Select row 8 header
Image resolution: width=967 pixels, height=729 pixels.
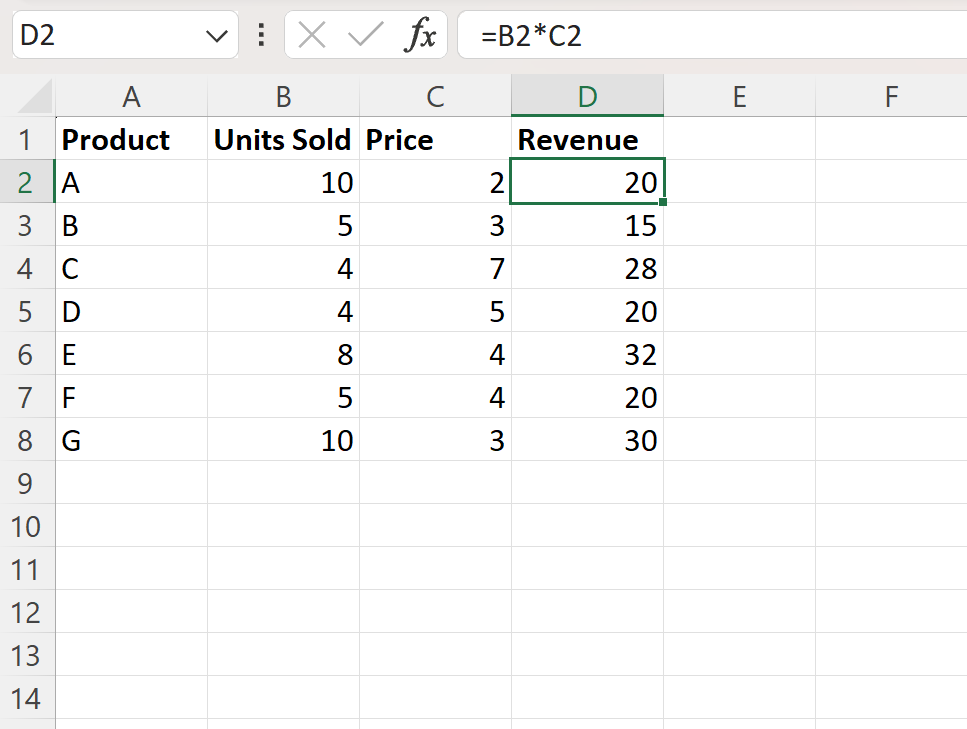coord(27,440)
